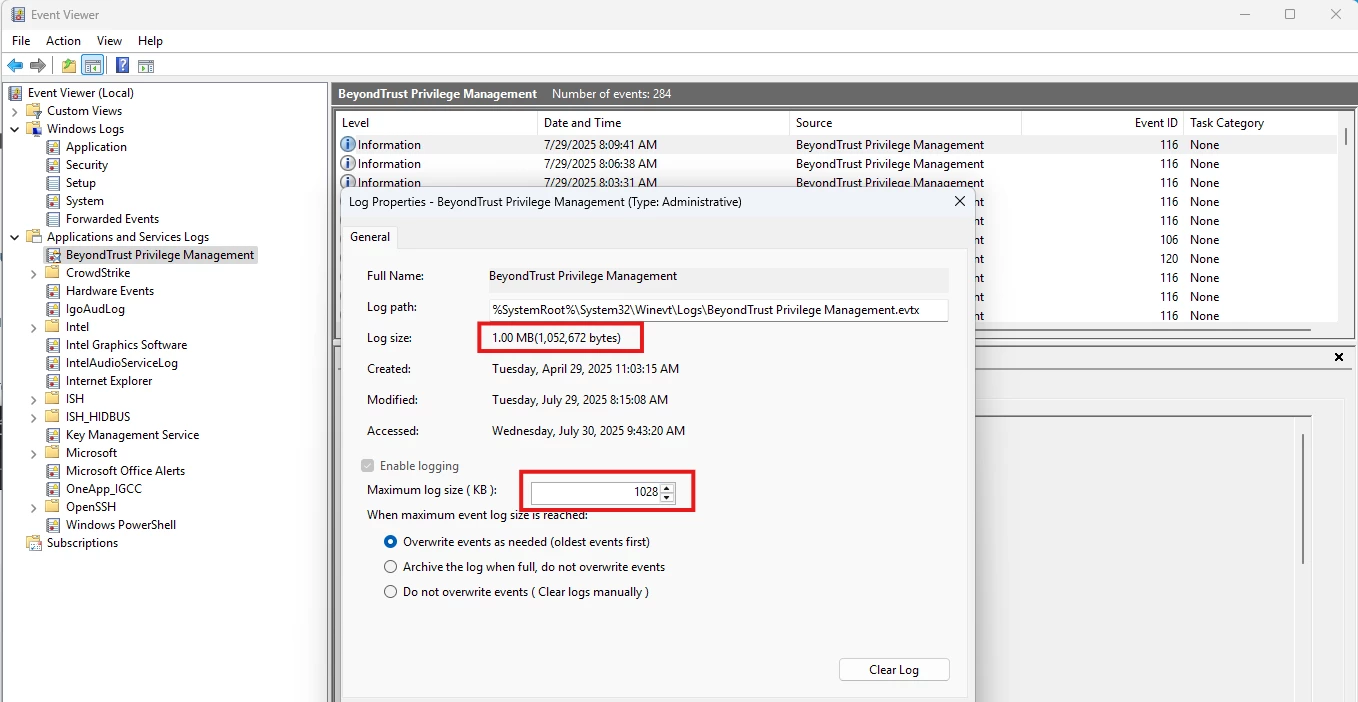Click the Up One Level folder icon
This screenshot has height=702, width=1358.
tap(68, 66)
